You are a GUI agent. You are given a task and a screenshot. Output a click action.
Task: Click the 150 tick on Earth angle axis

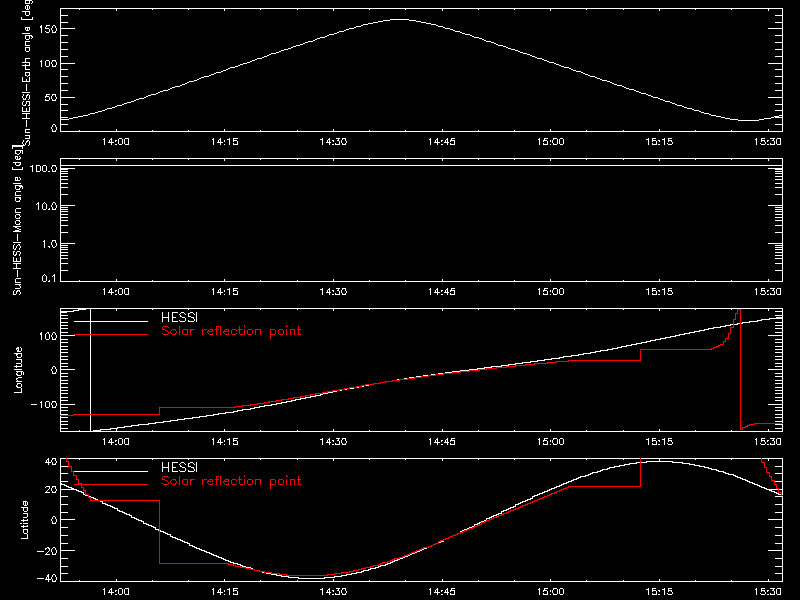(x=48, y=29)
